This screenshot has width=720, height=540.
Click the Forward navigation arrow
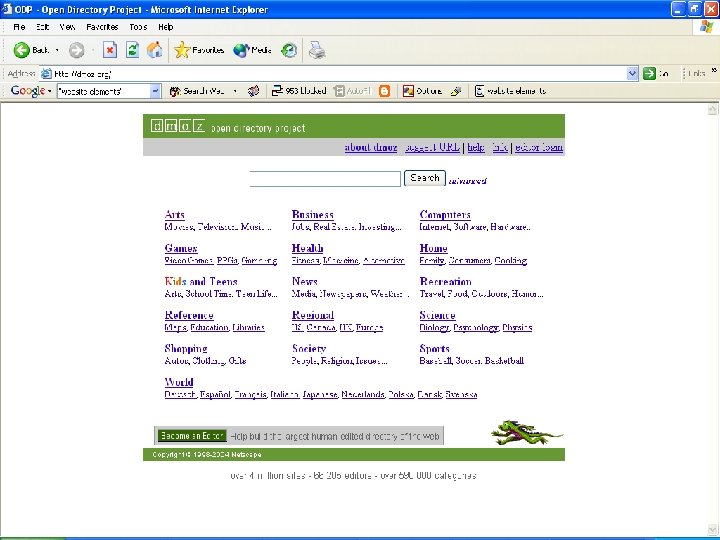tap(76, 50)
